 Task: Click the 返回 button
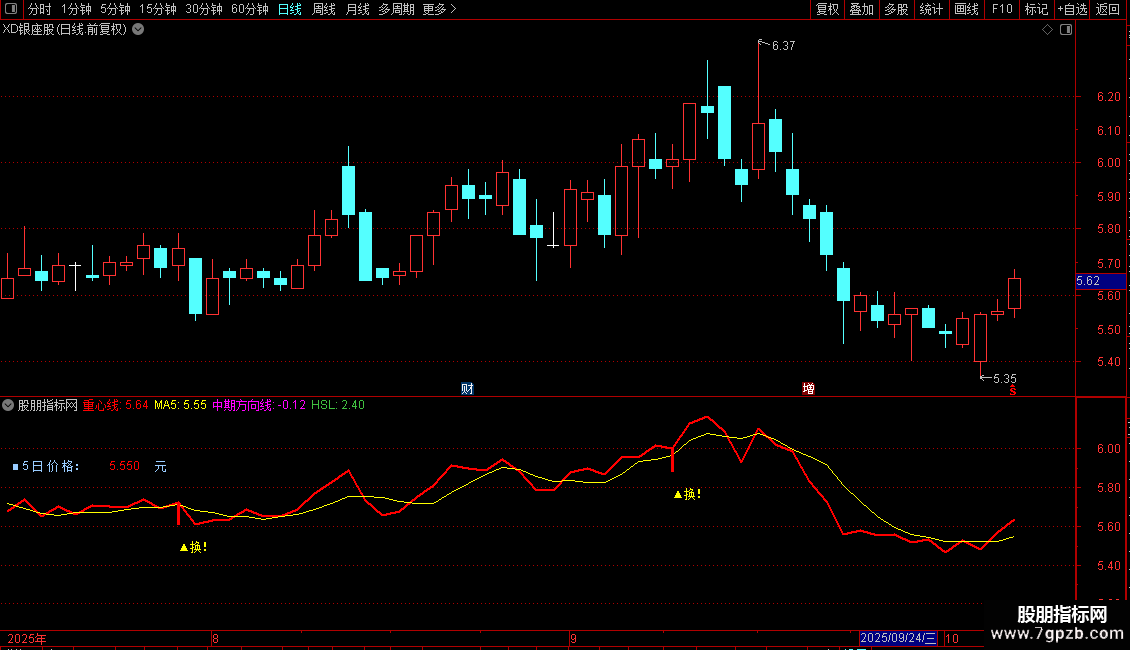[x=1108, y=9]
